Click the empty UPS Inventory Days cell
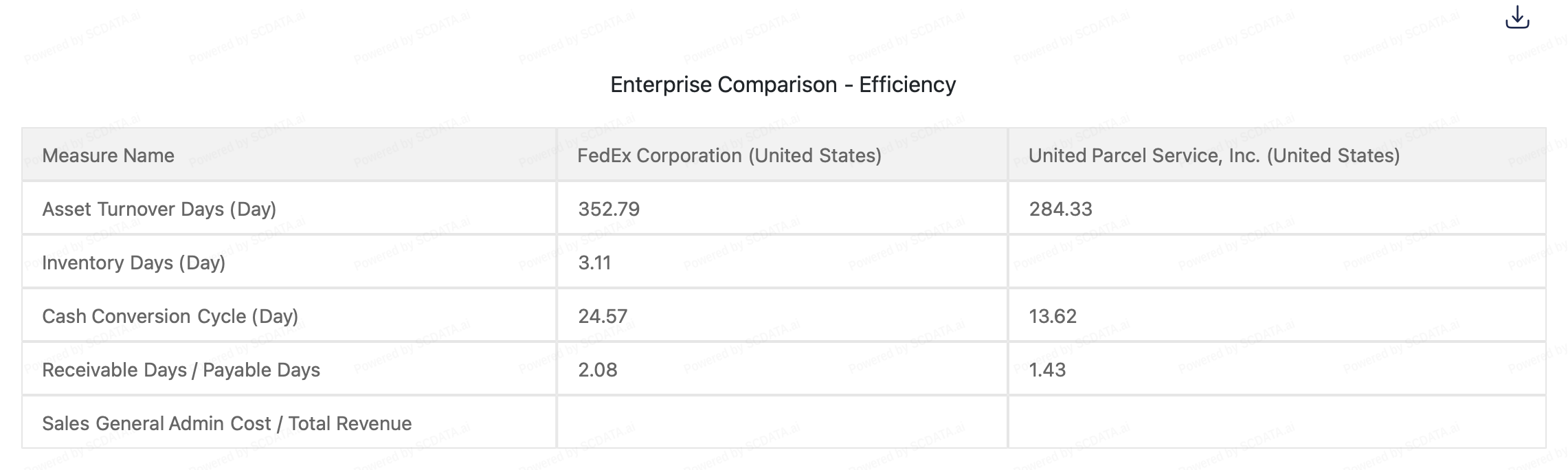Screen dimensions: 1568x470 tap(1276, 262)
